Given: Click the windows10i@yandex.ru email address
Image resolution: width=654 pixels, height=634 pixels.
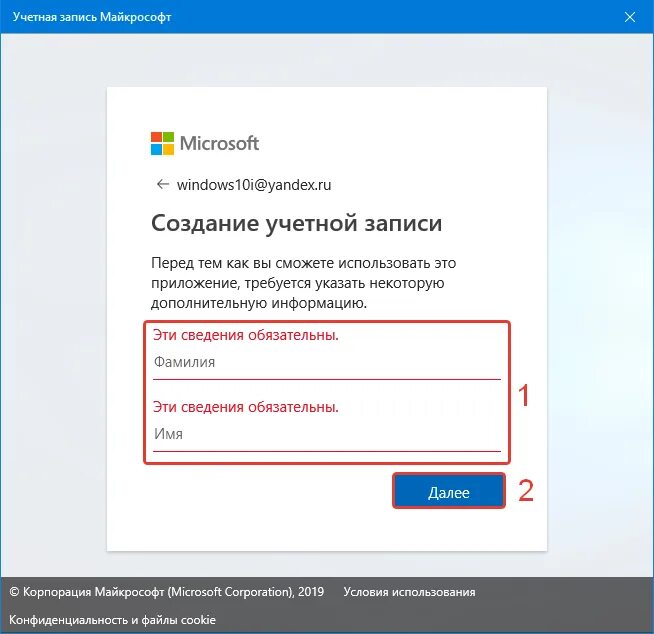Looking at the screenshot, I should [254, 184].
